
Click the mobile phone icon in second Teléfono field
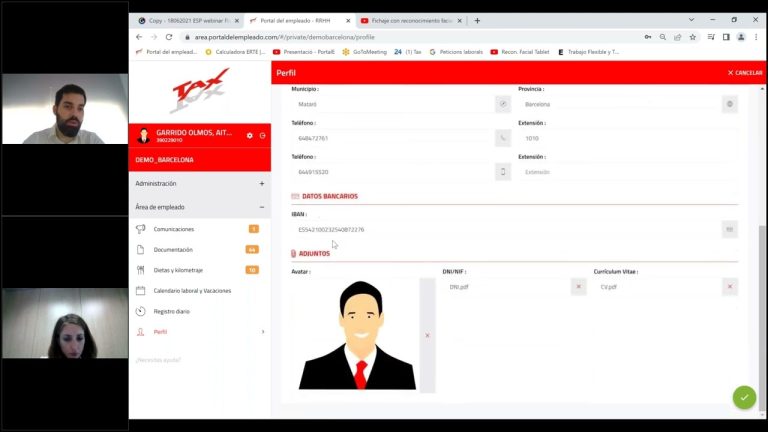(x=502, y=172)
